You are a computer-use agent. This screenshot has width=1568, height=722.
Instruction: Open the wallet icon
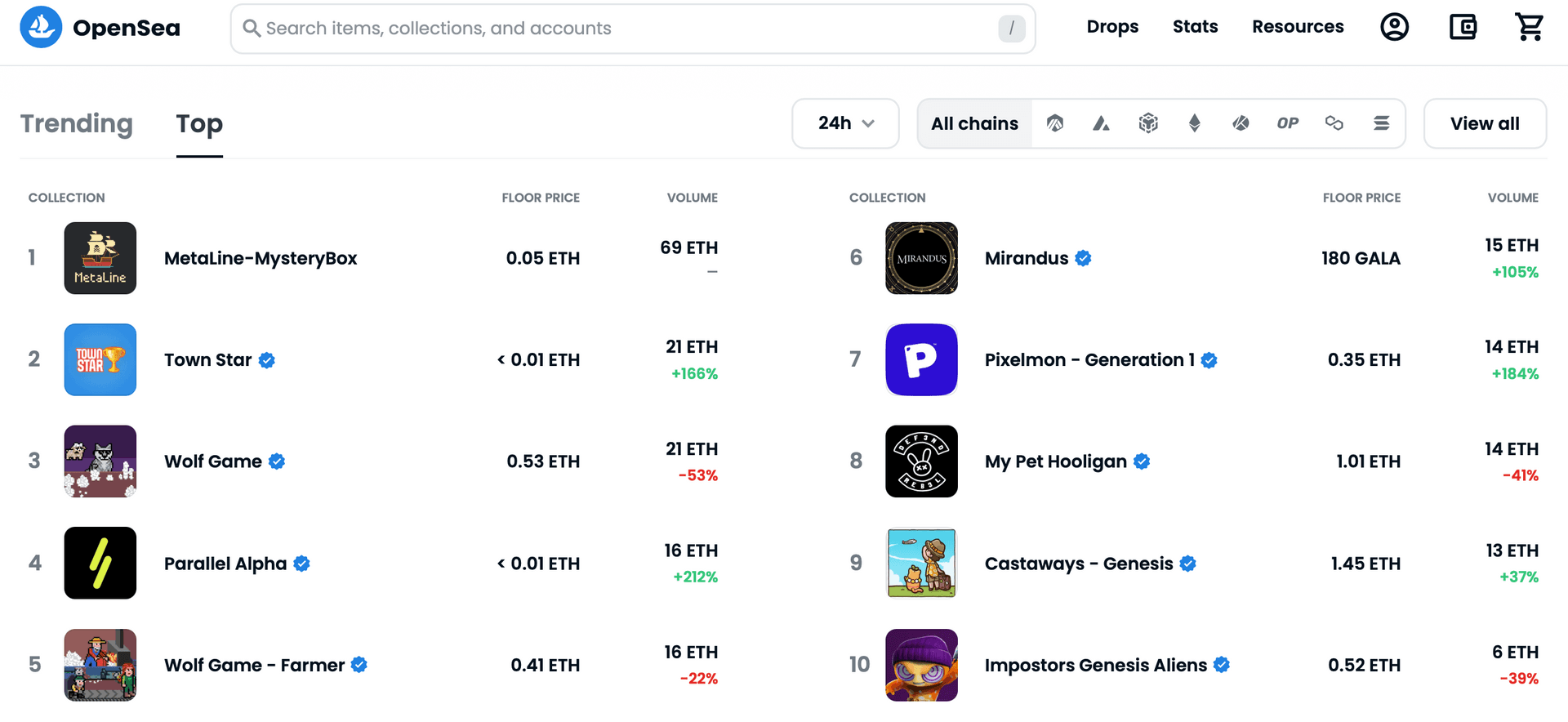[1463, 27]
